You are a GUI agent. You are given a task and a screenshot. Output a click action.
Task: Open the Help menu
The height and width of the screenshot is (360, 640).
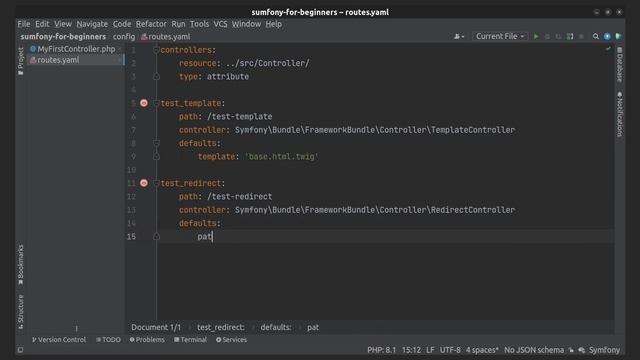click(273, 24)
